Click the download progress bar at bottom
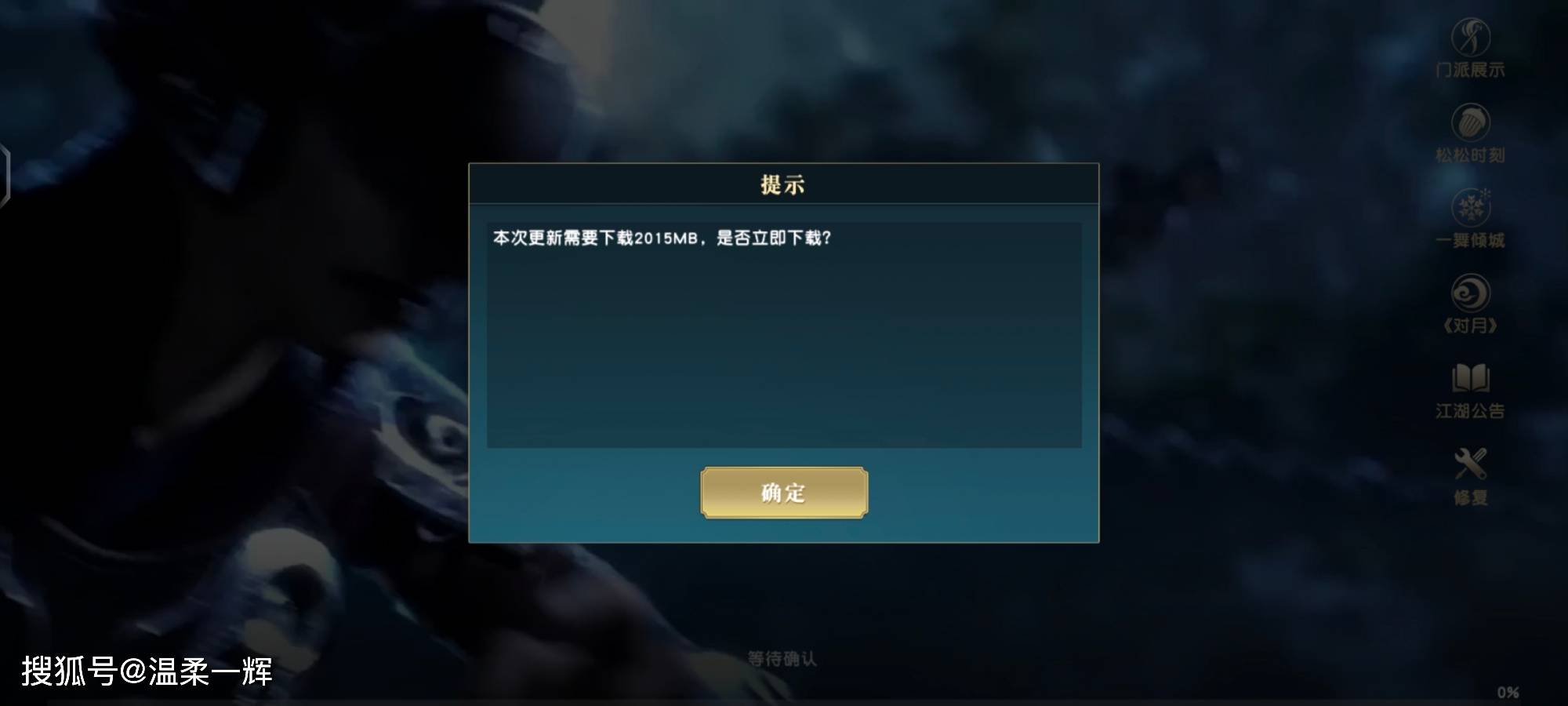 (784, 702)
